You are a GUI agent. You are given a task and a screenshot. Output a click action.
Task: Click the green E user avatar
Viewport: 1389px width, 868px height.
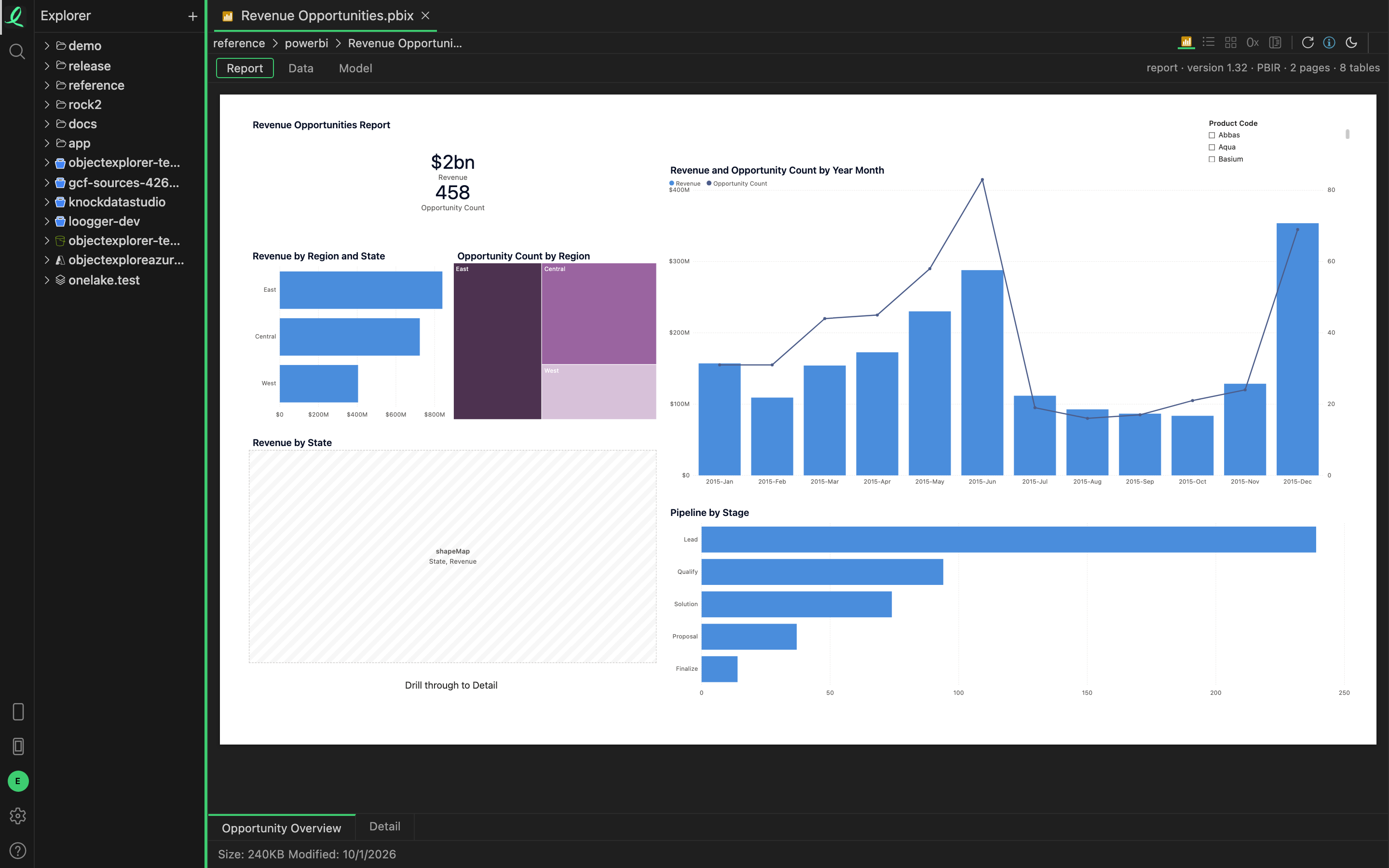click(x=18, y=781)
